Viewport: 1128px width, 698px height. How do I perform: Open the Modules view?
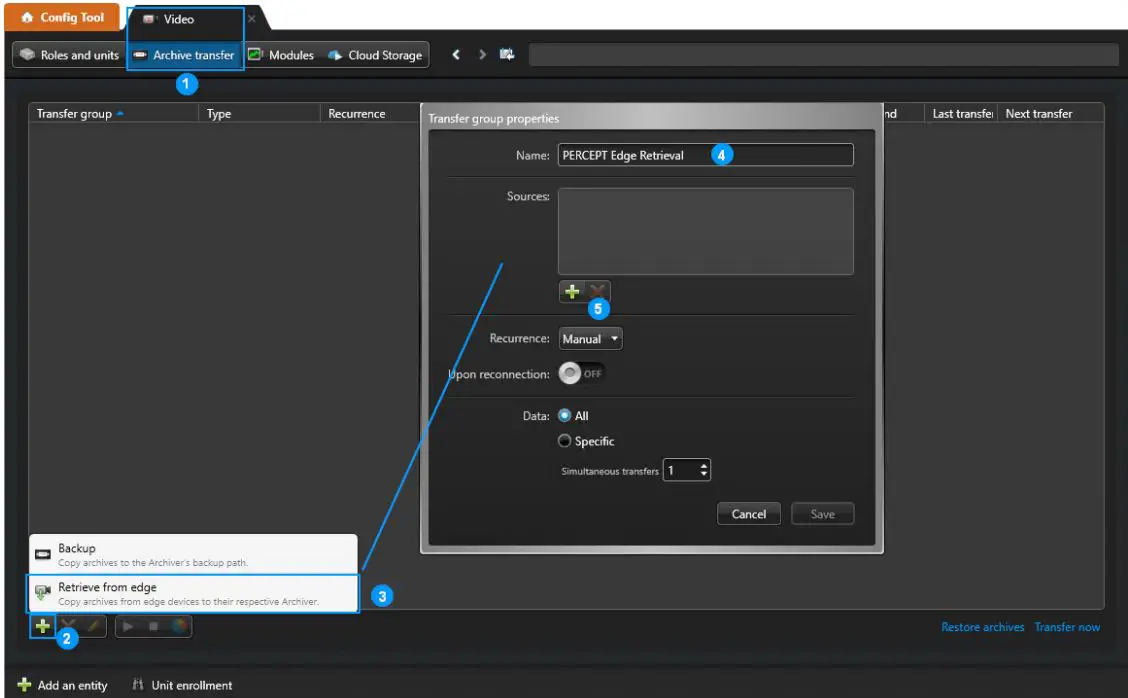[281, 55]
